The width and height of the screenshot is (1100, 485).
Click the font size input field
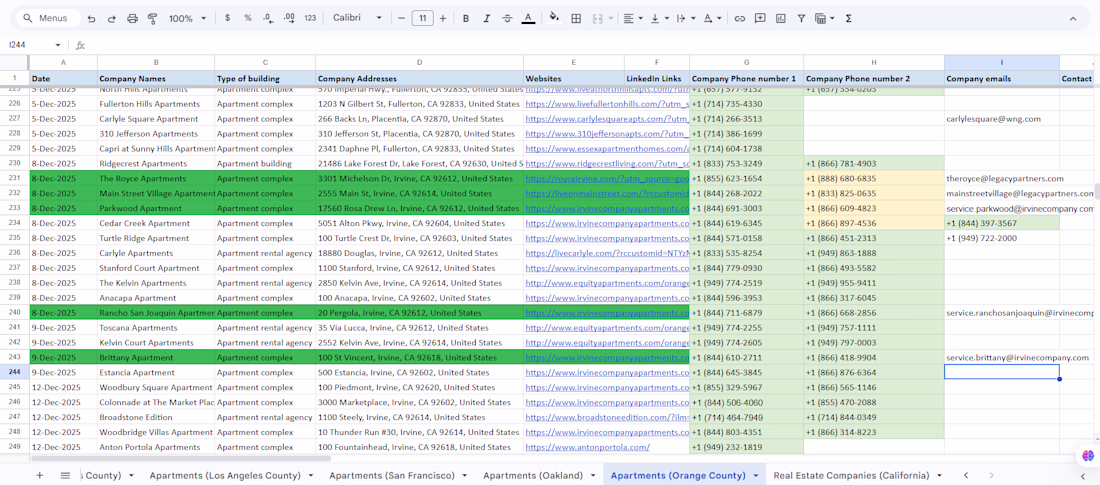pos(422,18)
